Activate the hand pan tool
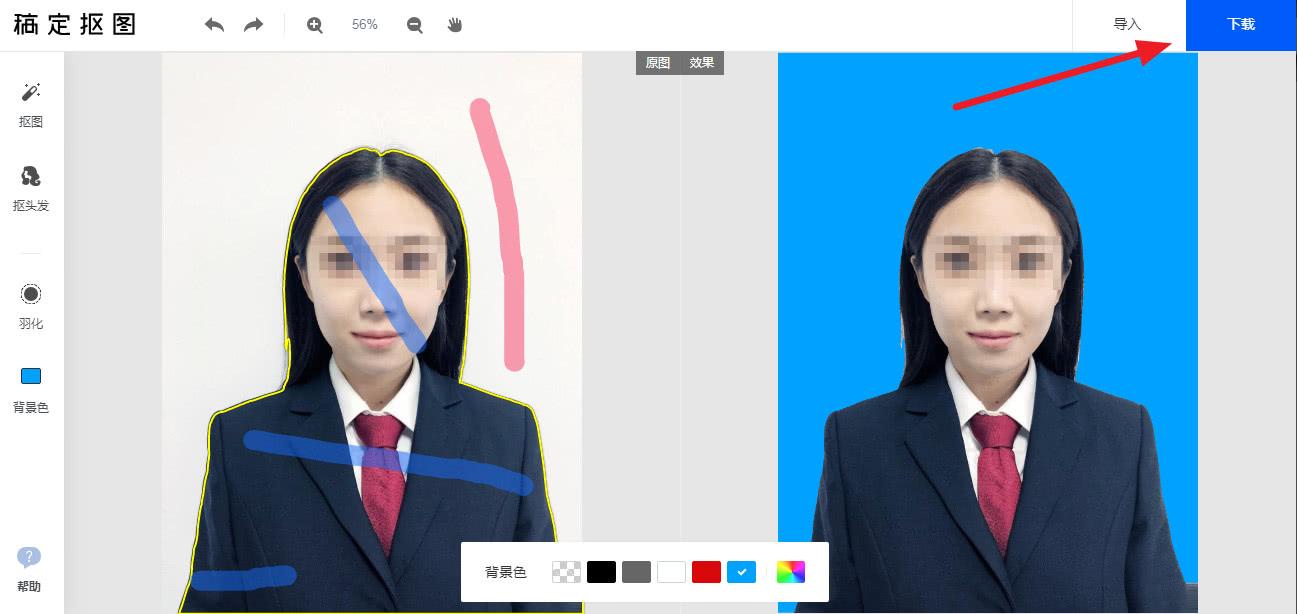 pyautogui.click(x=454, y=24)
